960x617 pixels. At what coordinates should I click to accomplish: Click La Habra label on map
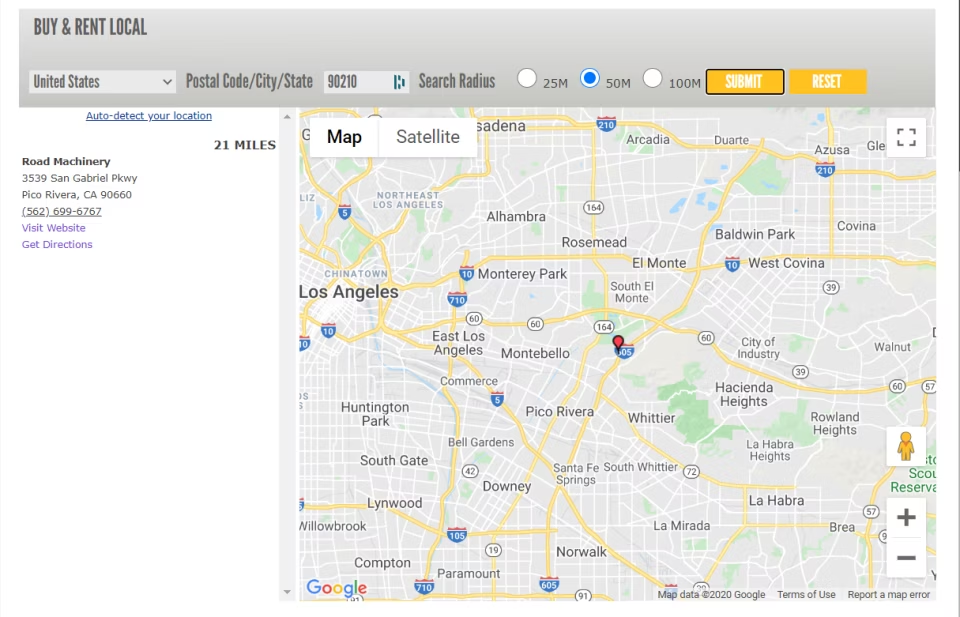click(776, 501)
